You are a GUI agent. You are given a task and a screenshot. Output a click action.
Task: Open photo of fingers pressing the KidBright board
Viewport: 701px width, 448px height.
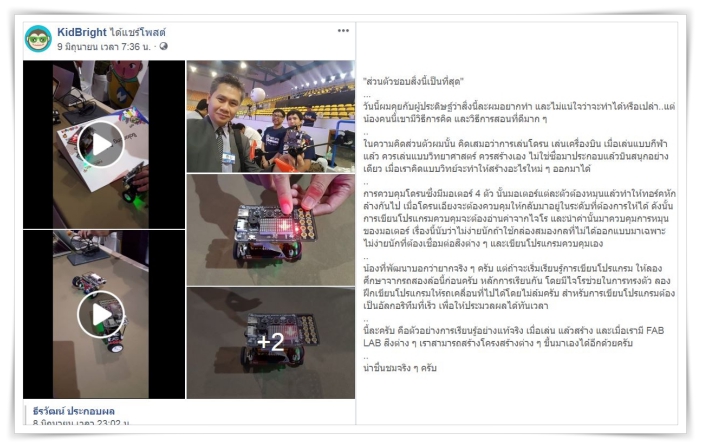coord(270,230)
